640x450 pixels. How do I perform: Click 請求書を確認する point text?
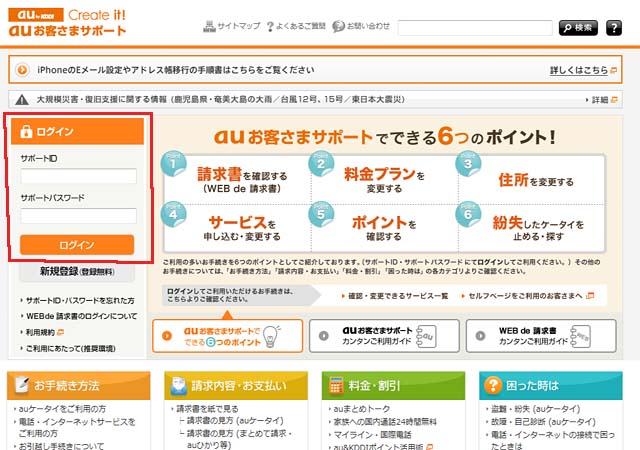[242, 180]
